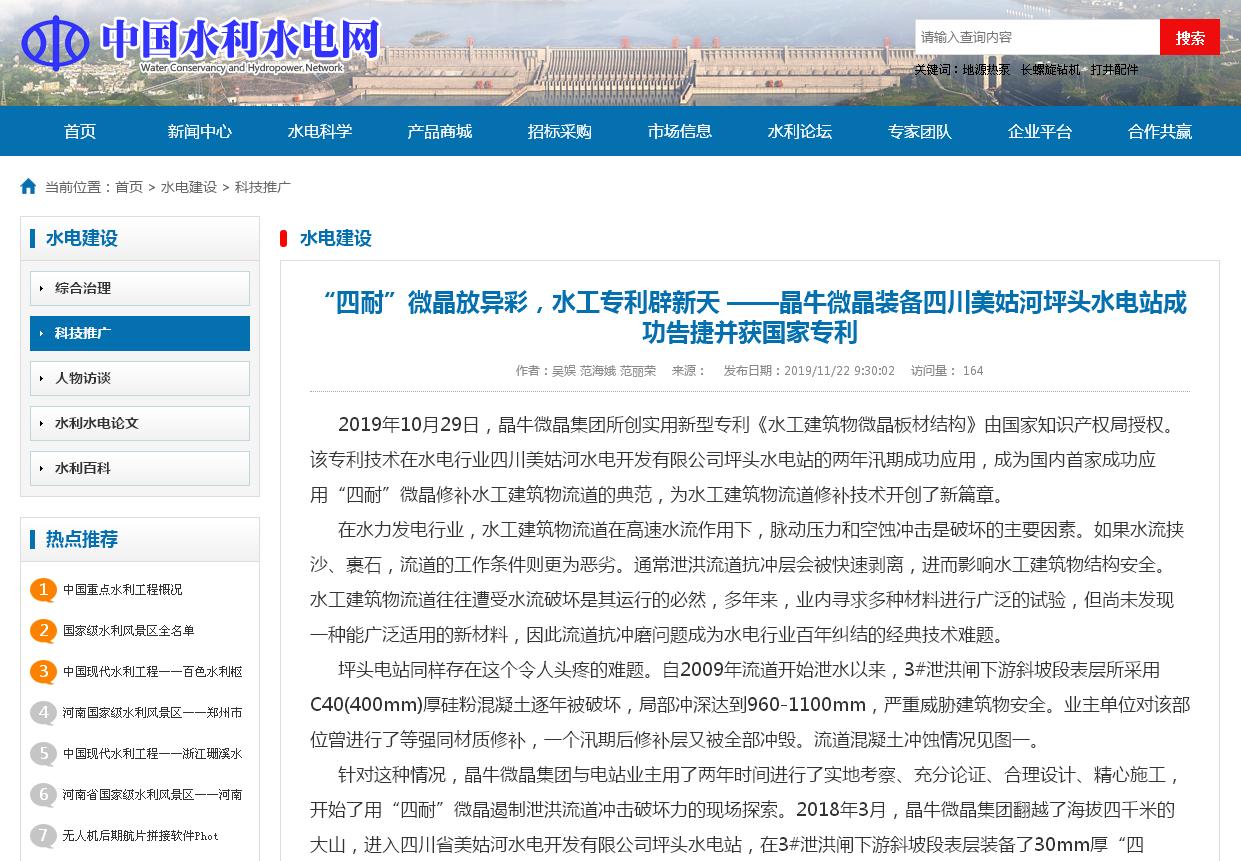The width and height of the screenshot is (1241, 861).
Task: Click the 中国水利水电网 site logo
Action: [200, 44]
